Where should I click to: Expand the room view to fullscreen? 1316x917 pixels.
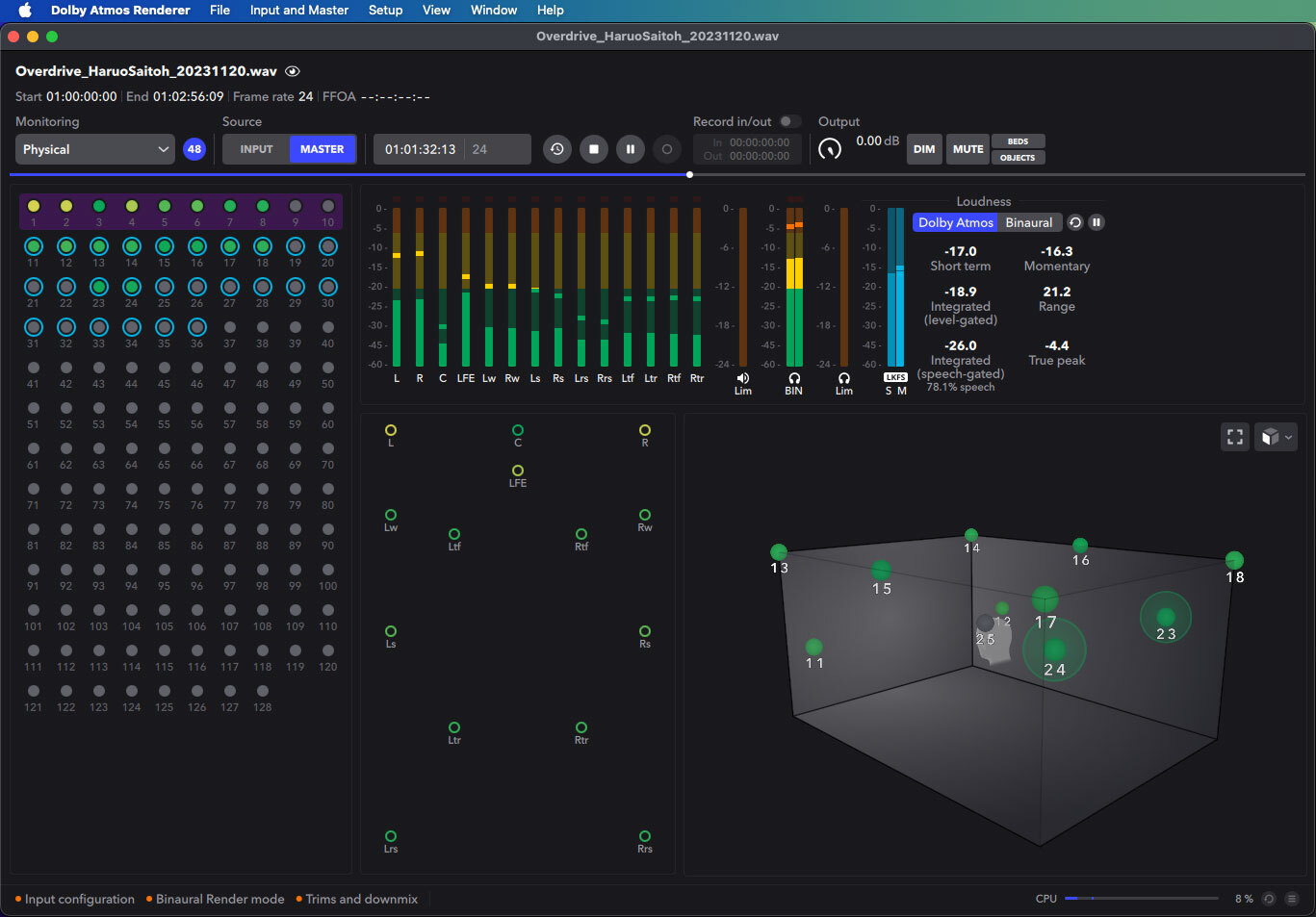[1235, 437]
